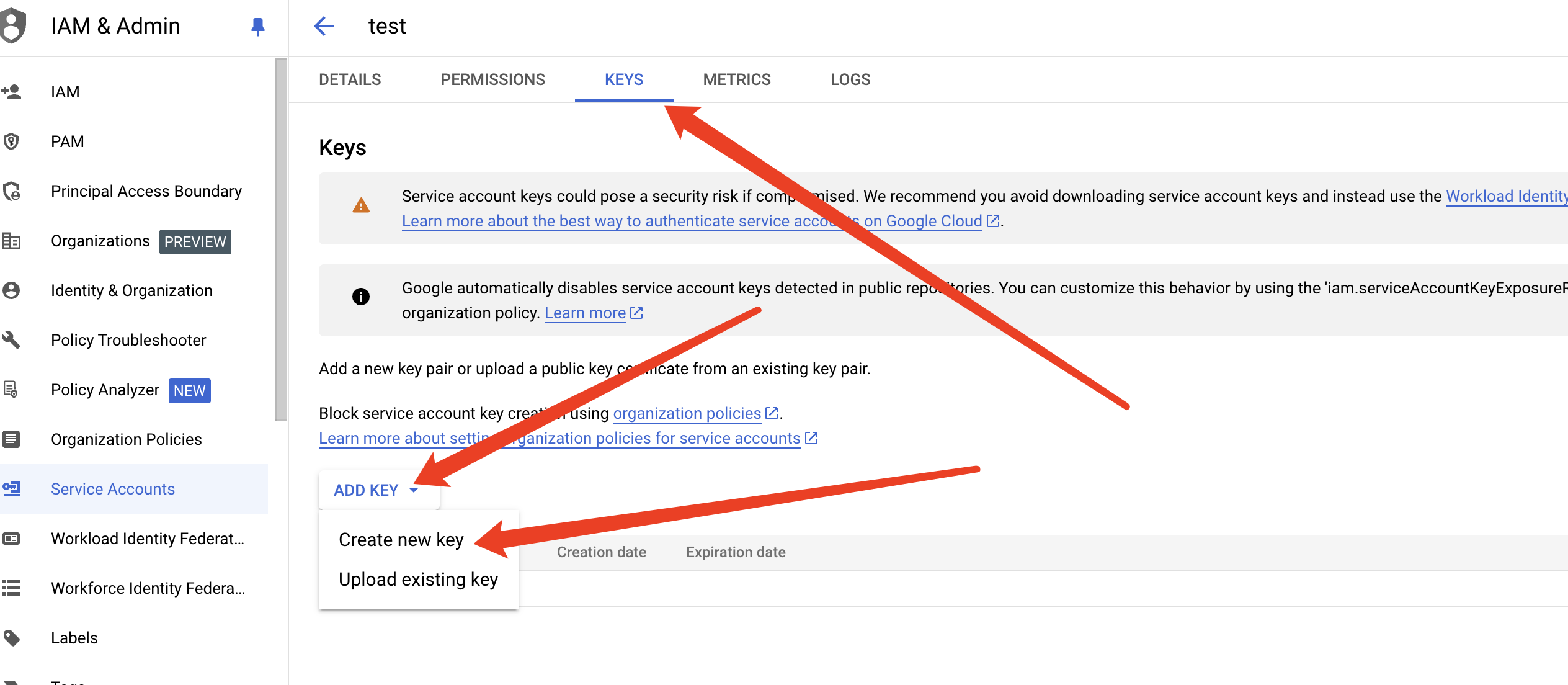Open Workload Identity Federation in sidebar

click(x=148, y=539)
